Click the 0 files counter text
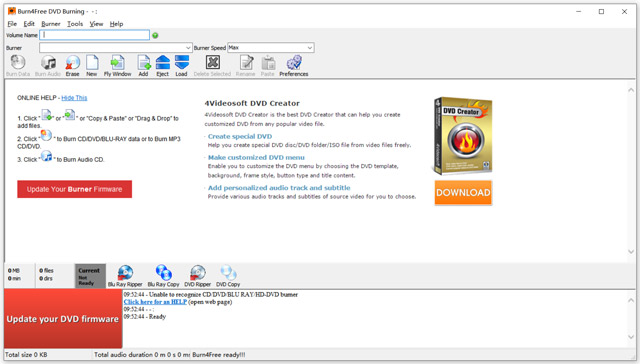The height and width of the screenshot is (364, 640). pyautogui.click(x=46, y=271)
